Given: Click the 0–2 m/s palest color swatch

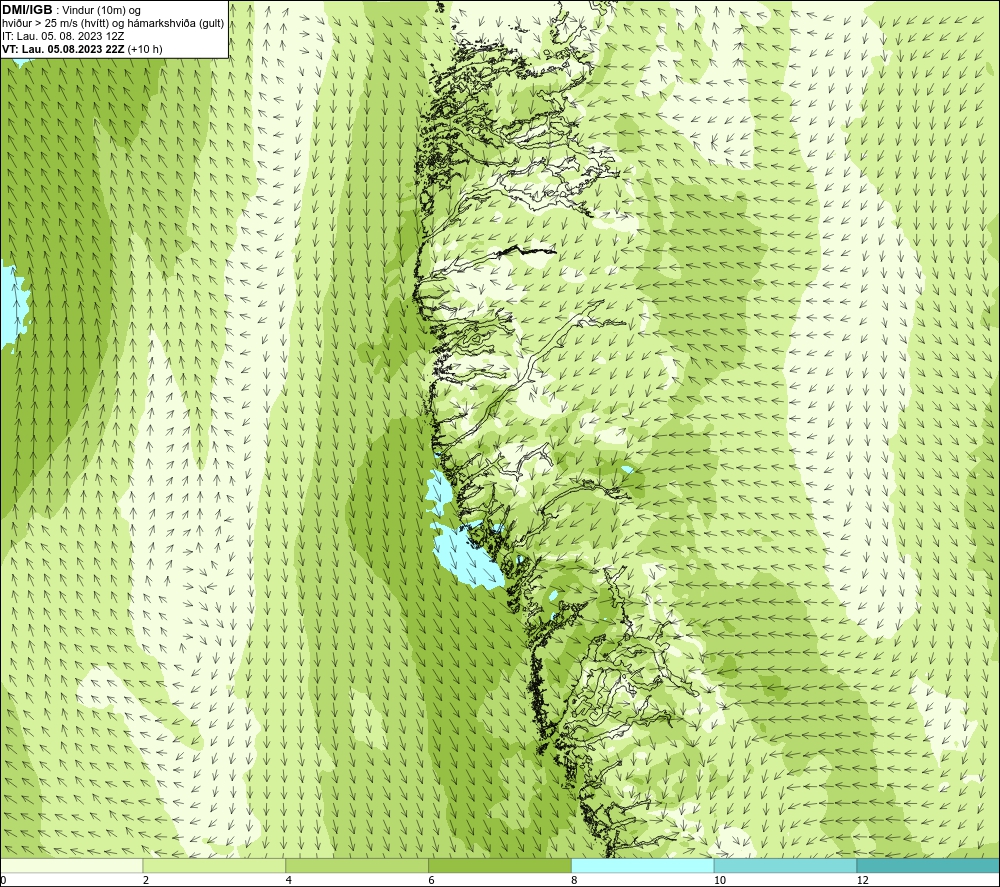Looking at the screenshot, I should [x=71, y=865].
